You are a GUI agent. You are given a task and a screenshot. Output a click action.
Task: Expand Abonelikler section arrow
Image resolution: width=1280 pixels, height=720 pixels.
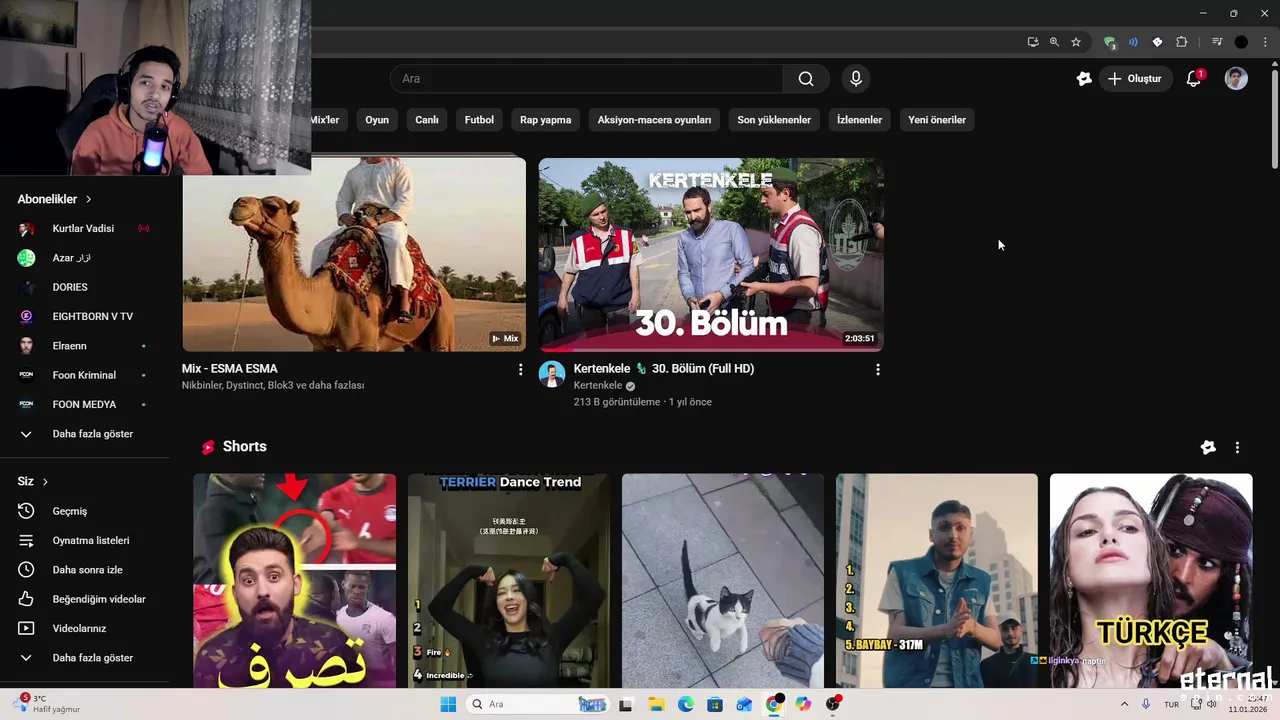(x=88, y=200)
